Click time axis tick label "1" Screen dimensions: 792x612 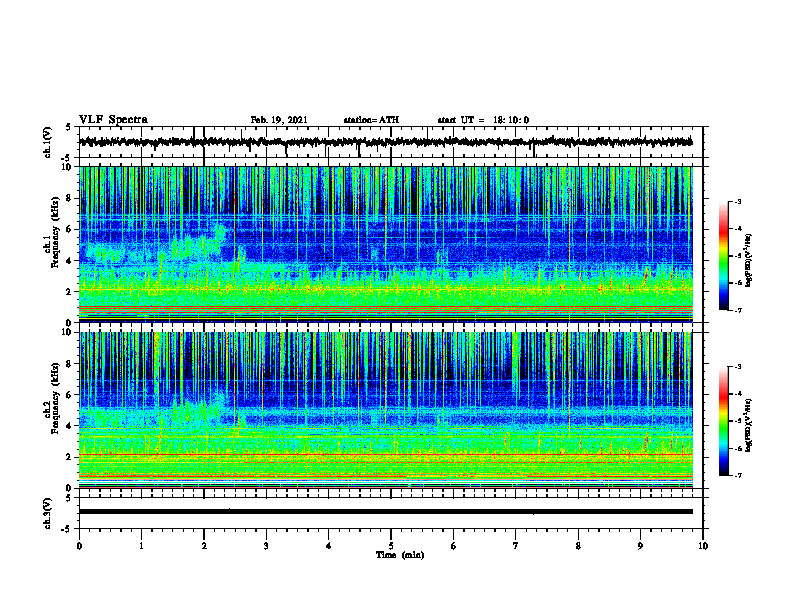point(142,546)
